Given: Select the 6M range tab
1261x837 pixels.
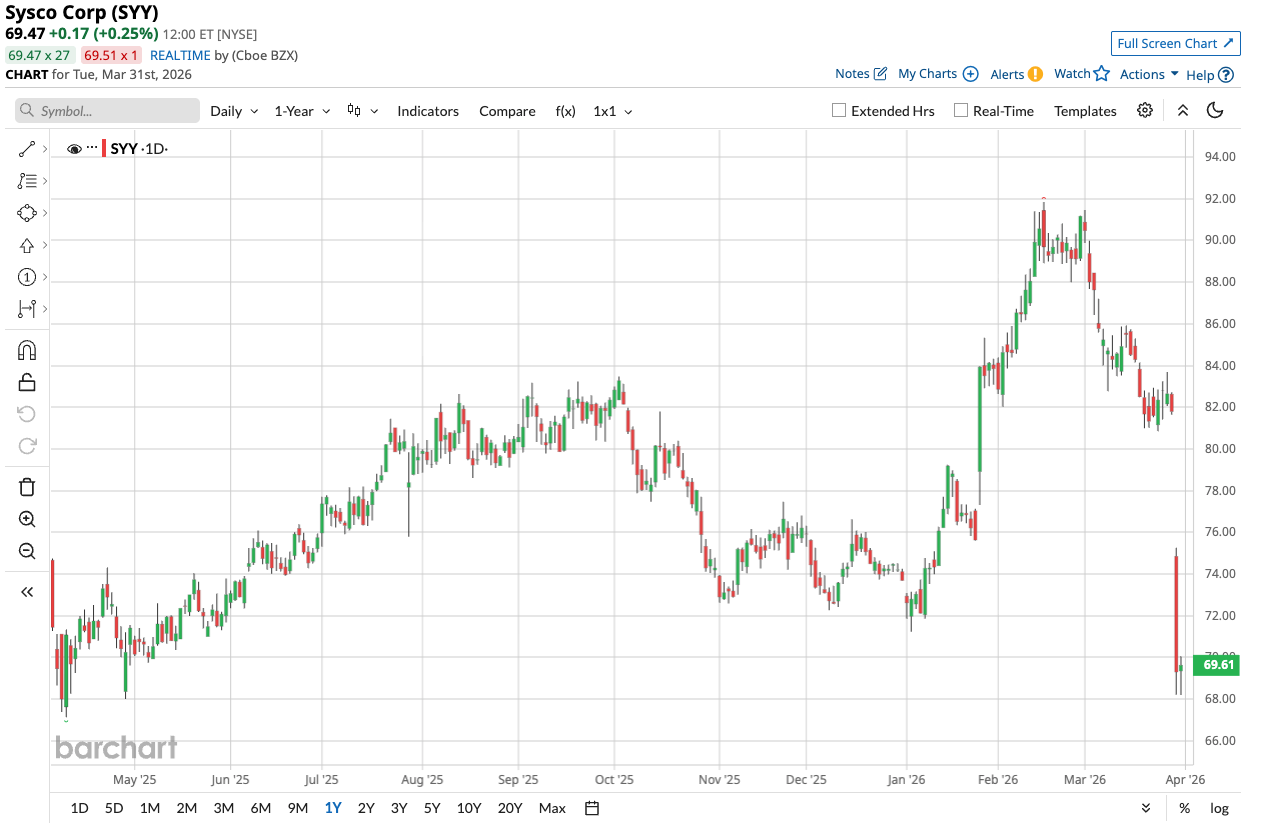Looking at the screenshot, I should pyautogui.click(x=260, y=808).
